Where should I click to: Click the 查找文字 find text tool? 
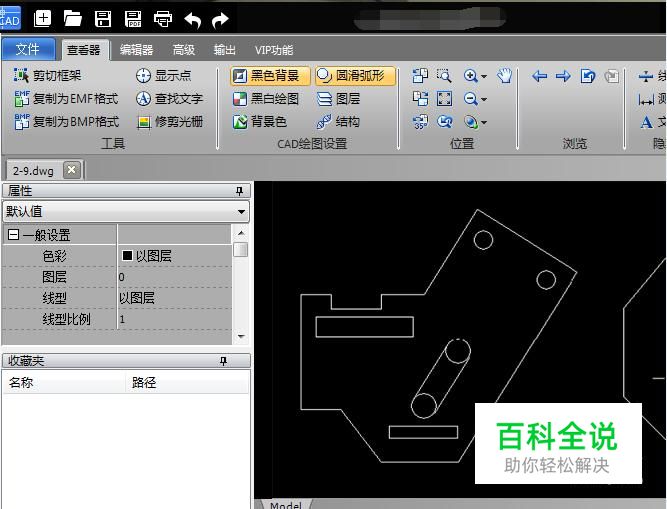pyautogui.click(x=169, y=99)
